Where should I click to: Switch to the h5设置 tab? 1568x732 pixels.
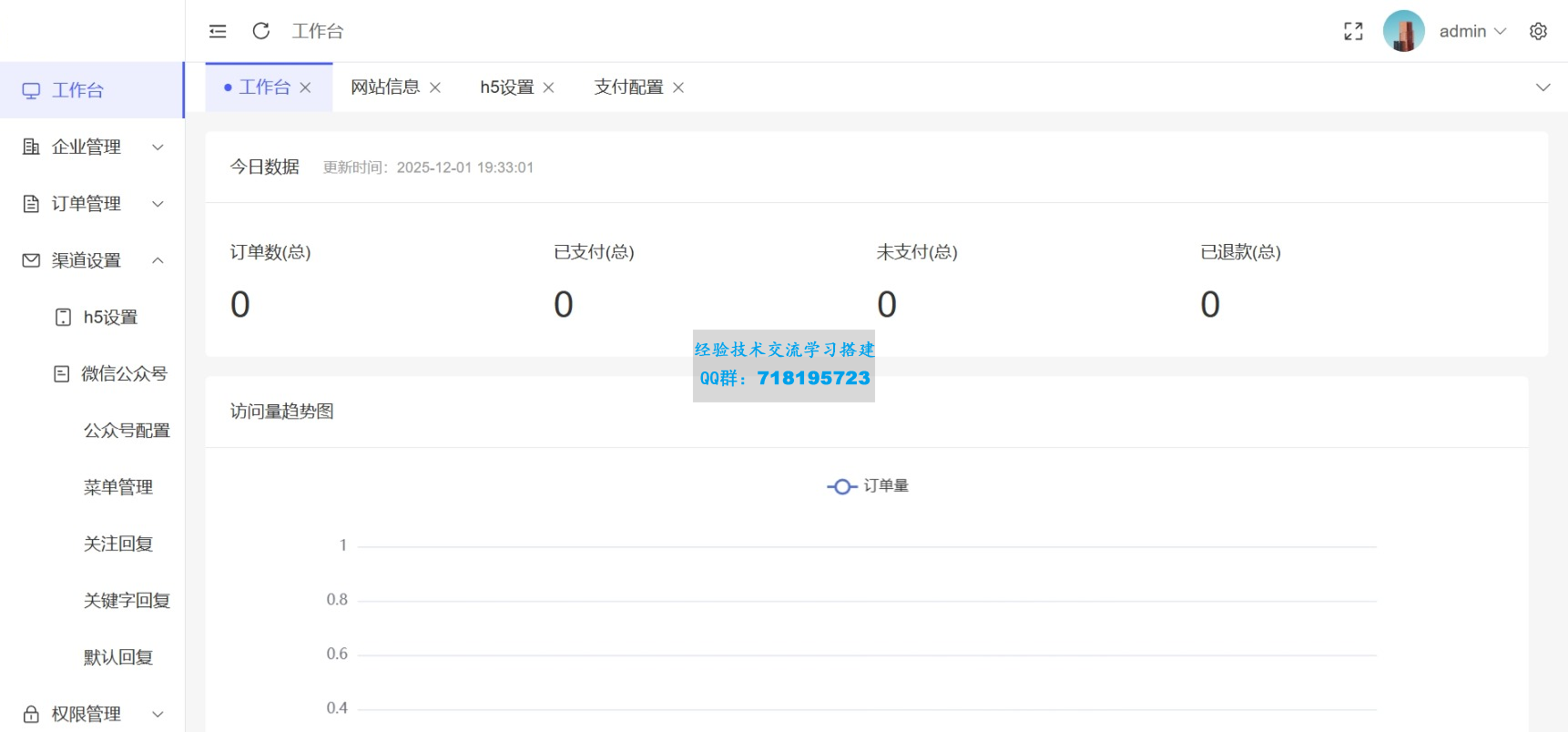(x=506, y=87)
